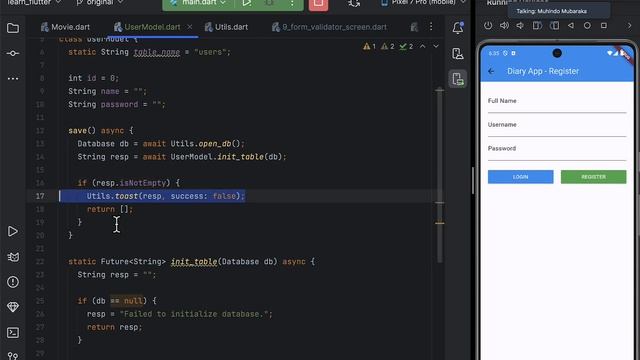Click the table_name variable
The width and height of the screenshot is (640, 360).
[157, 52]
